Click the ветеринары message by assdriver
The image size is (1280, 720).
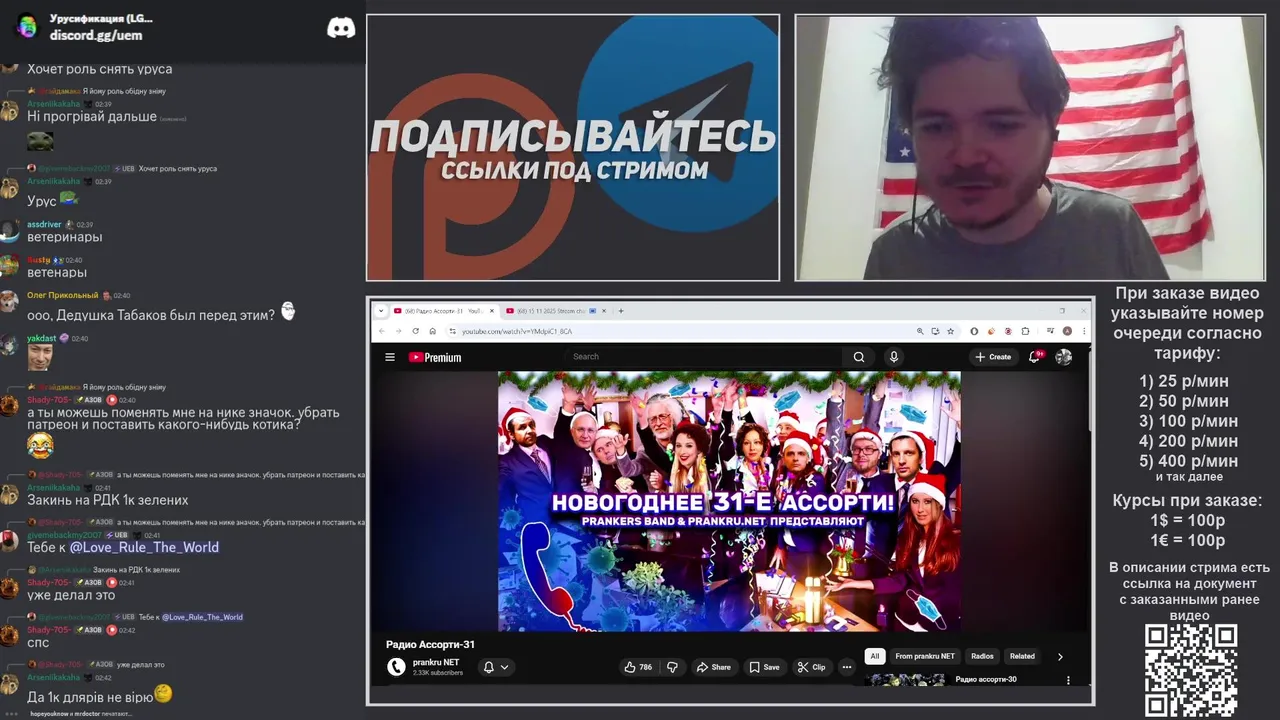64,237
